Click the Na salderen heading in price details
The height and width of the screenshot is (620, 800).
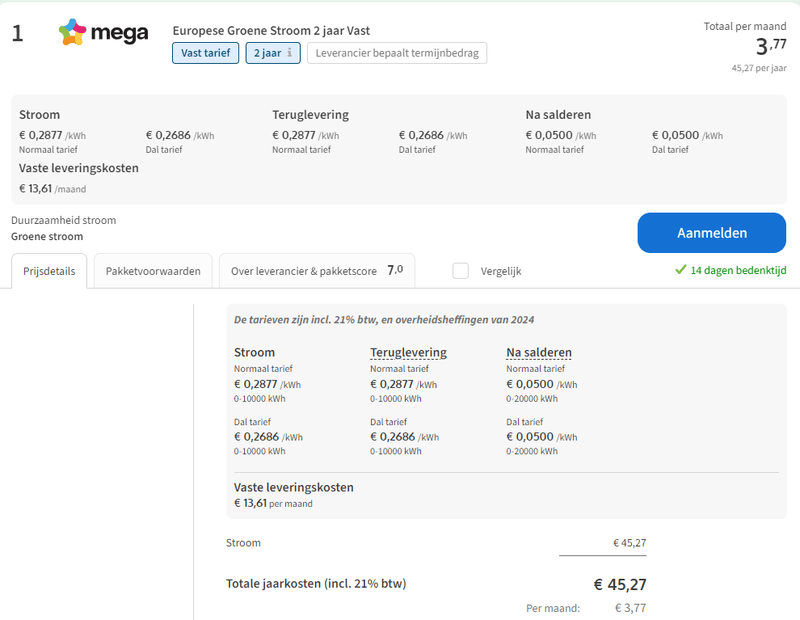(x=539, y=352)
